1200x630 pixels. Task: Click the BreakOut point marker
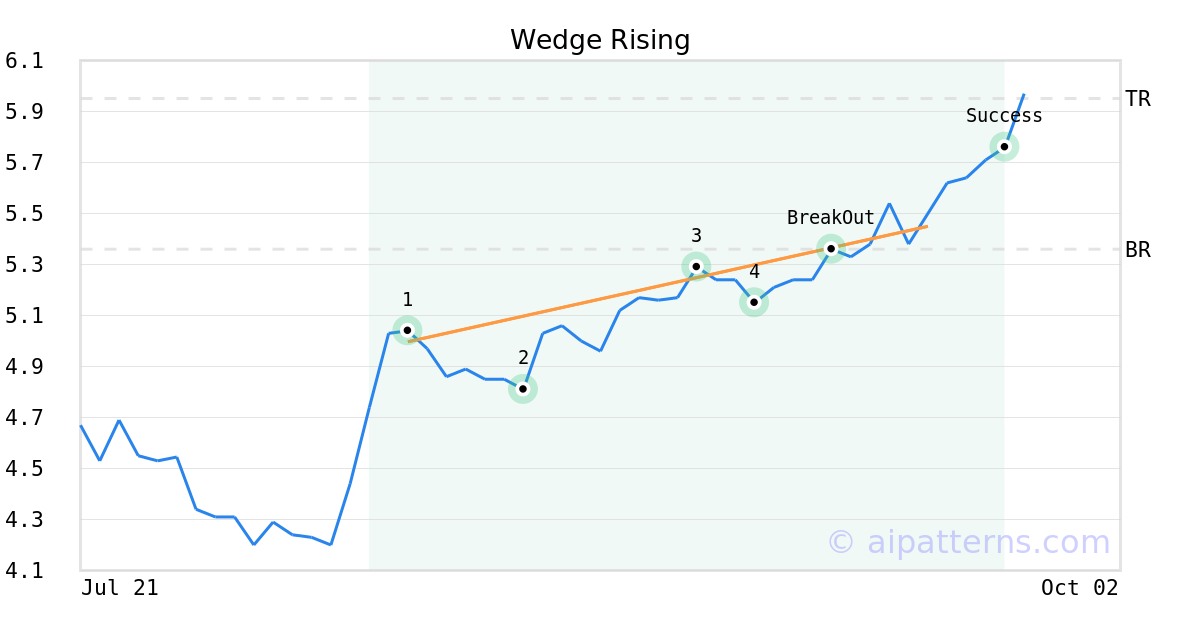tap(831, 248)
